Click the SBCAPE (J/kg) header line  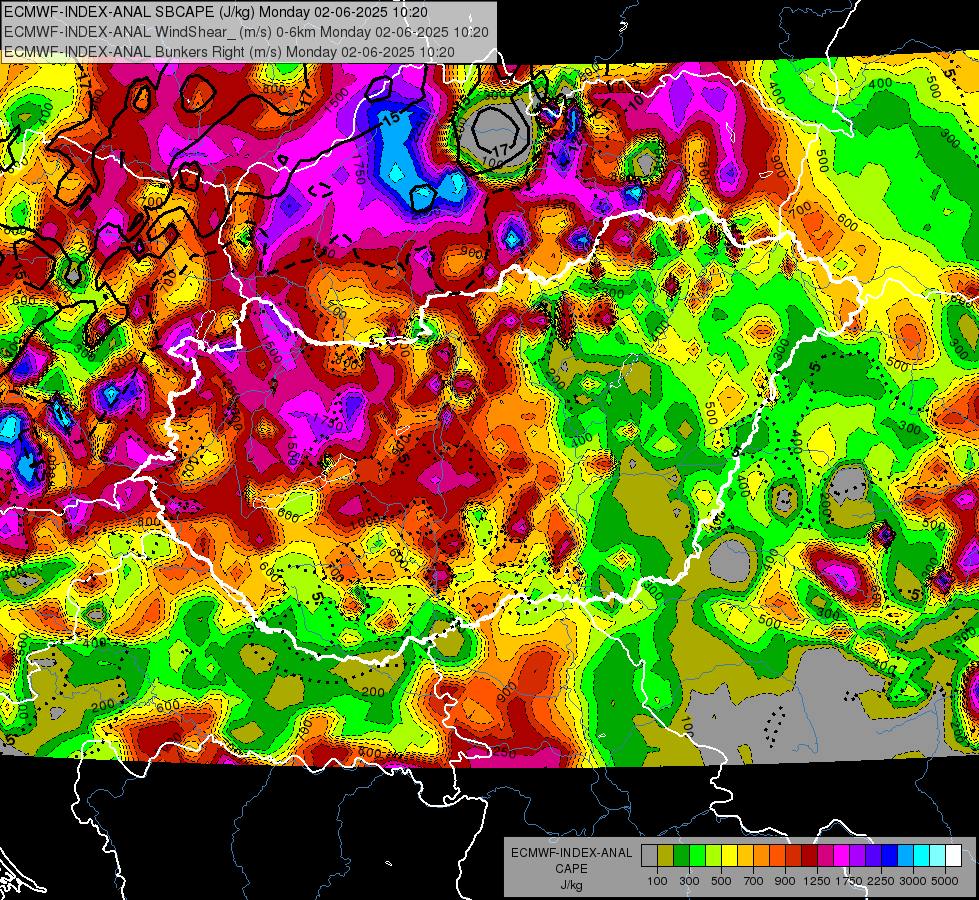[x=216, y=12]
